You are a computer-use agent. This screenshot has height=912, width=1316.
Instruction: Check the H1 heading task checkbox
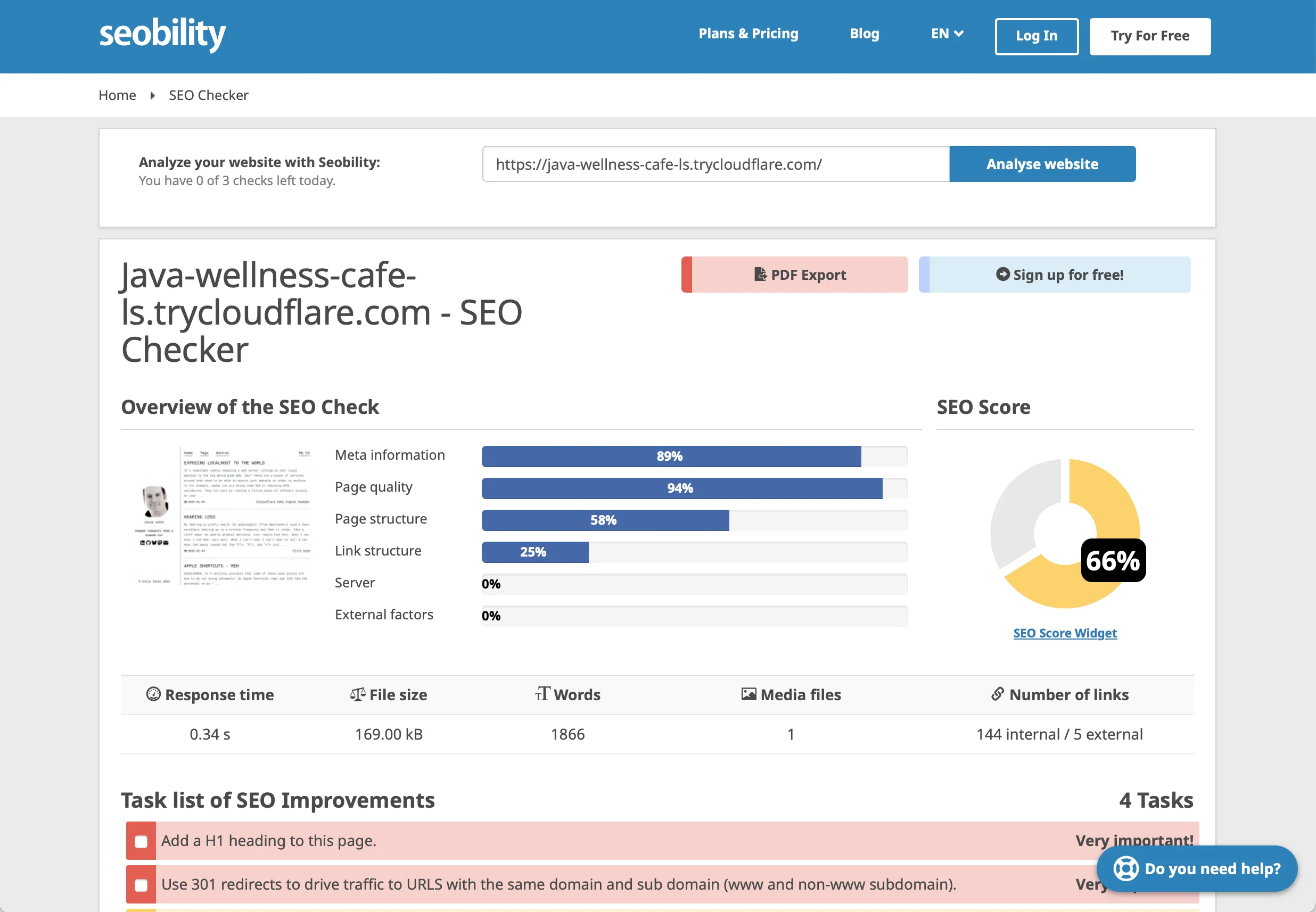pyautogui.click(x=140, y=841)
